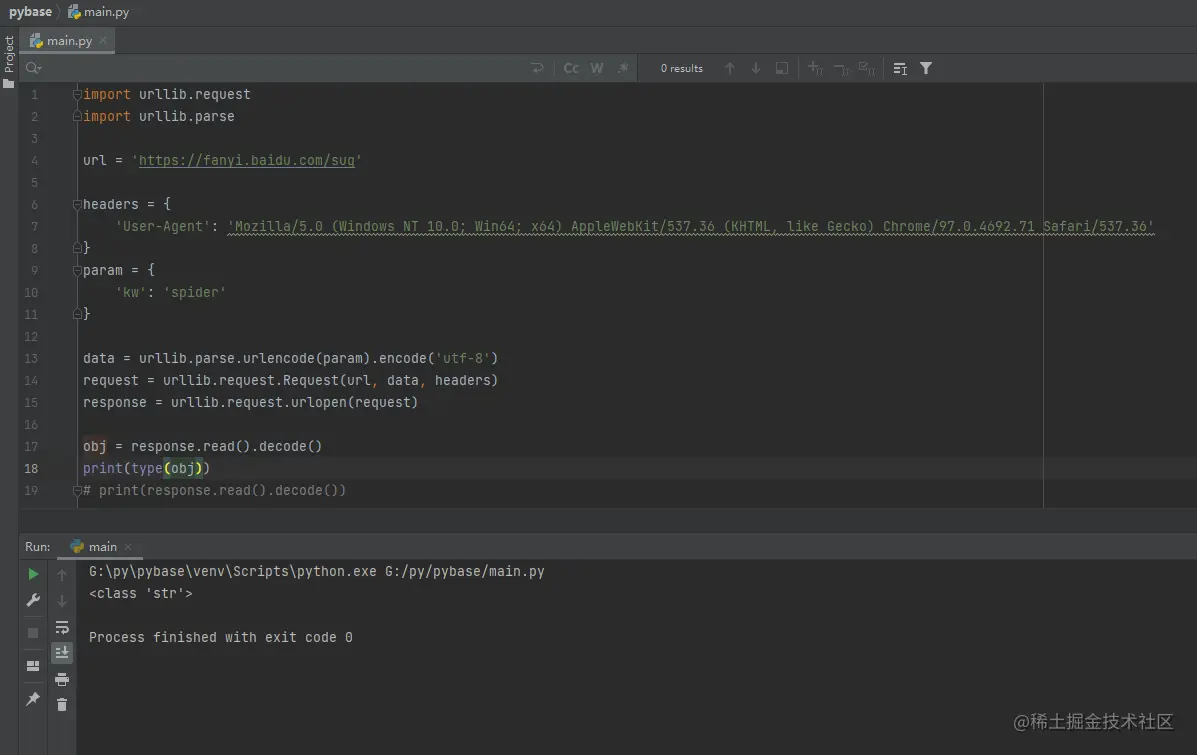Viewport: 1197px width, 755px height.
Task: Unselect occurrence icon in search bar
Action: [841, 68]
